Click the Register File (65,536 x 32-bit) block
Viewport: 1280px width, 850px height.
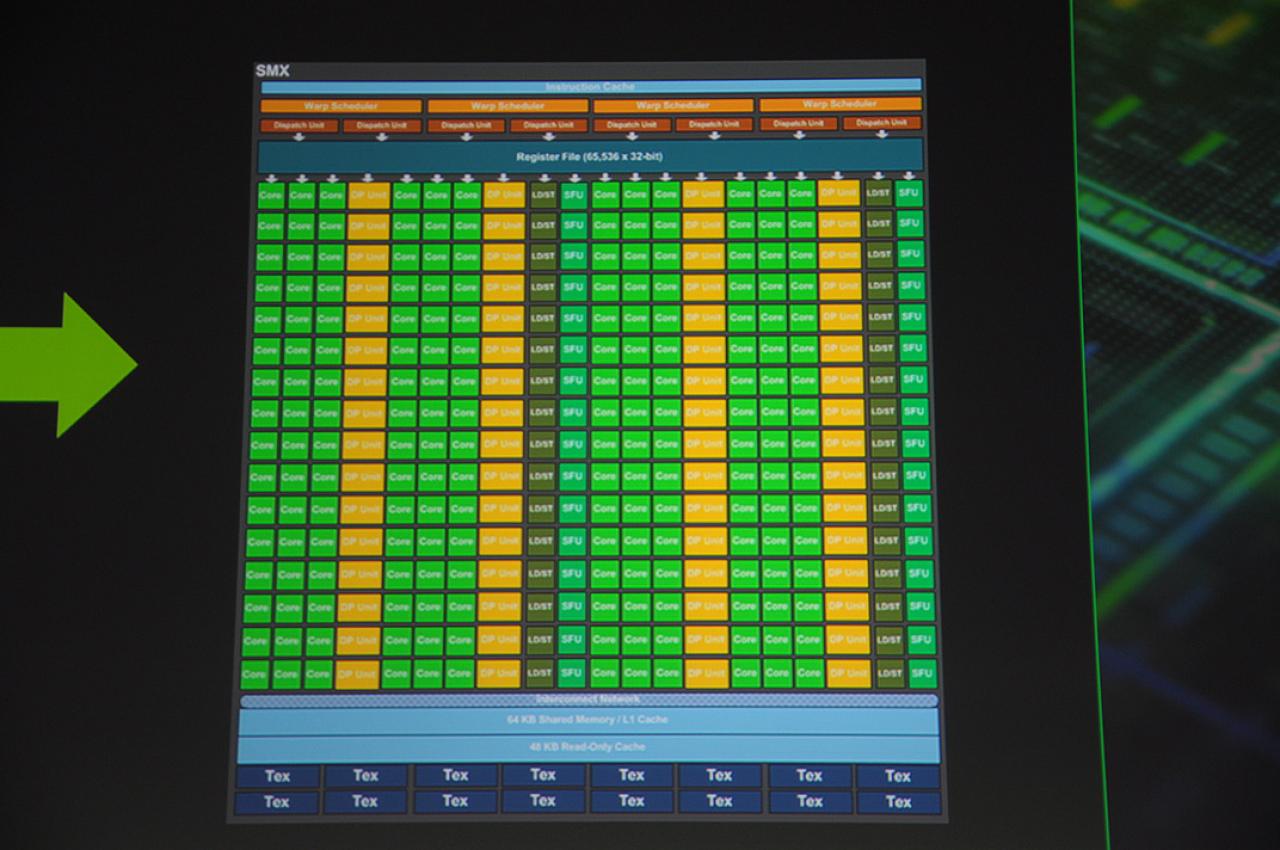590,156
